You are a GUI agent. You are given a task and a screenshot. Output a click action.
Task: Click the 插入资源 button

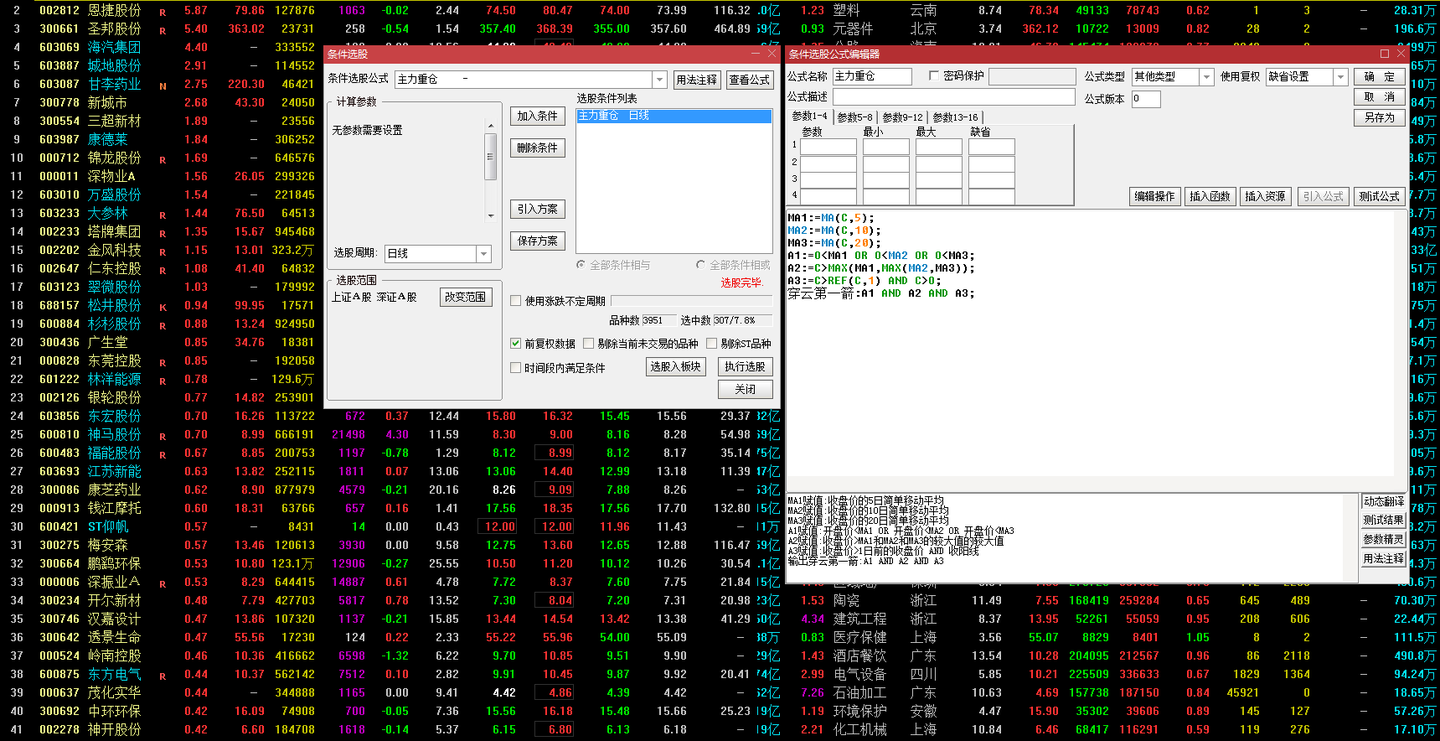coord(1267,197)
